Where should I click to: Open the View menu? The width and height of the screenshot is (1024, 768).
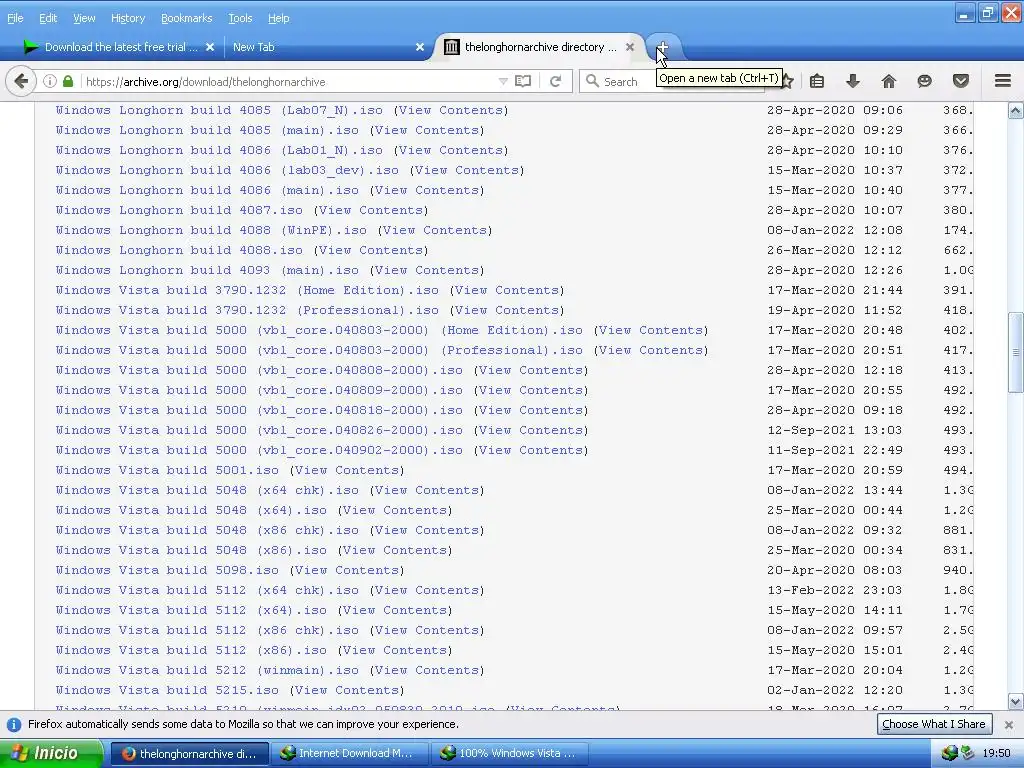point(84,18)
